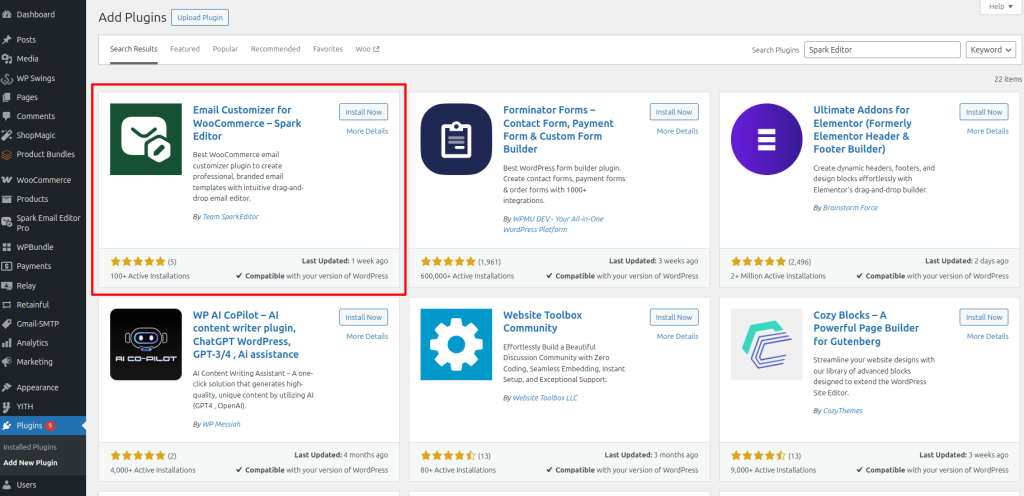Switch to the Featured tab

coord(185,49)
